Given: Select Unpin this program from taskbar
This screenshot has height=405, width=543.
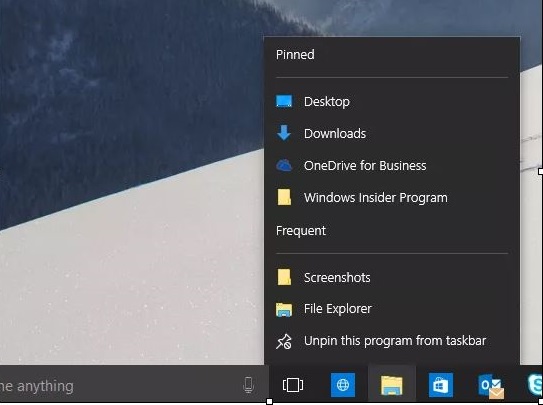Looking at the screenshot, I should point(392,341).
